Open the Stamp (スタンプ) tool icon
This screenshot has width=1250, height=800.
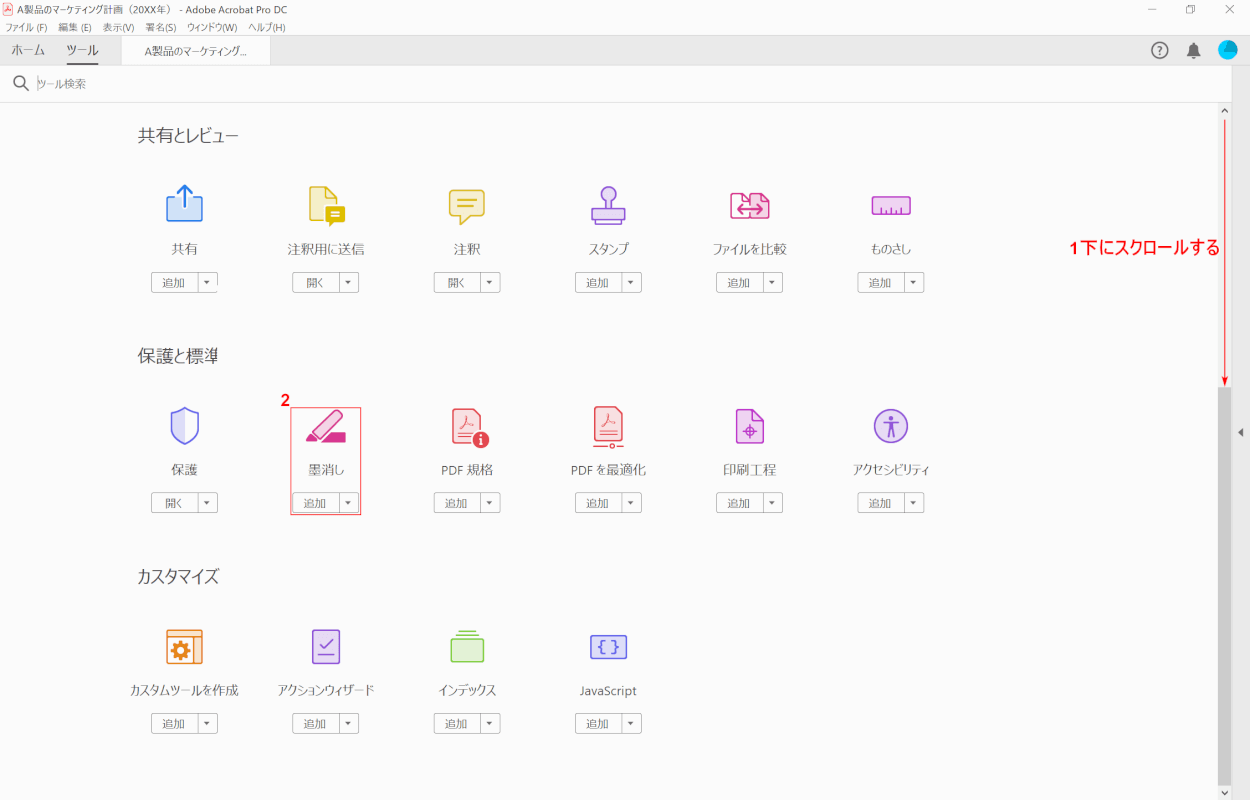pos(608,206)
